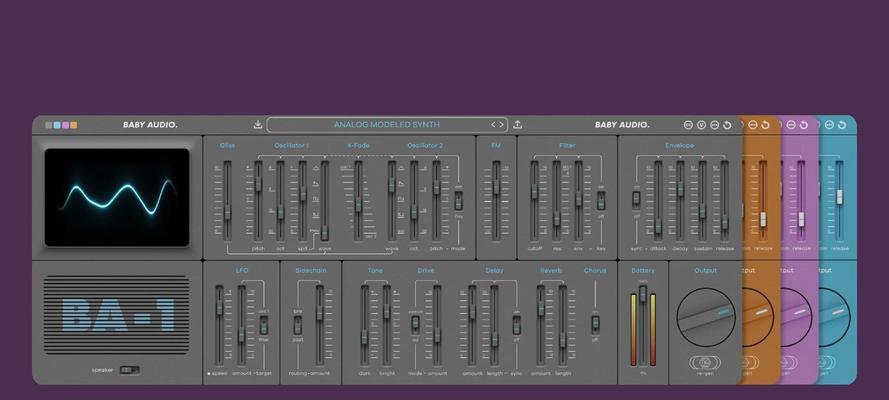Click the release slider on purple panel
Screen dimensions: 889x400
(801, 219)
